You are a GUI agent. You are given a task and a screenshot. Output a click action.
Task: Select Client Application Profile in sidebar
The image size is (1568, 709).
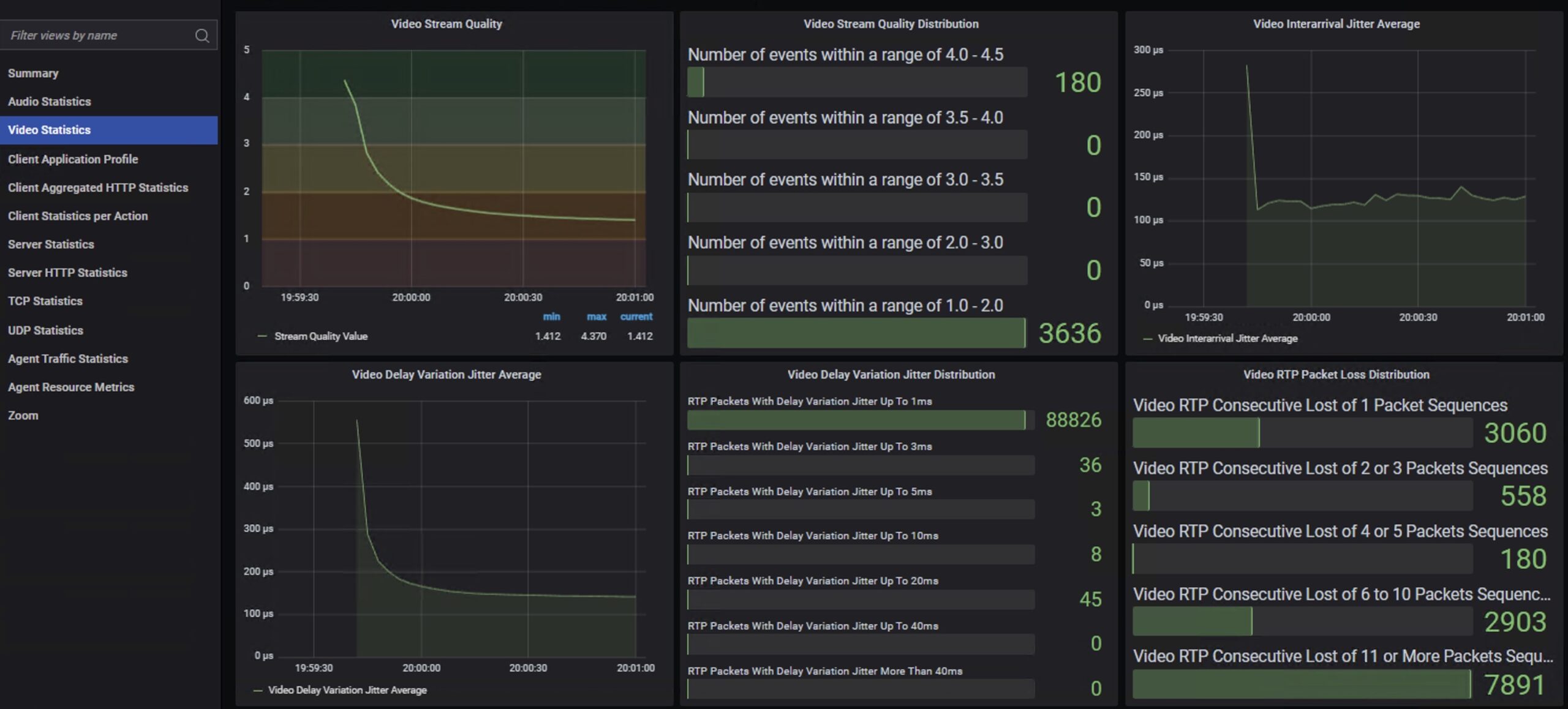(73, 159)
